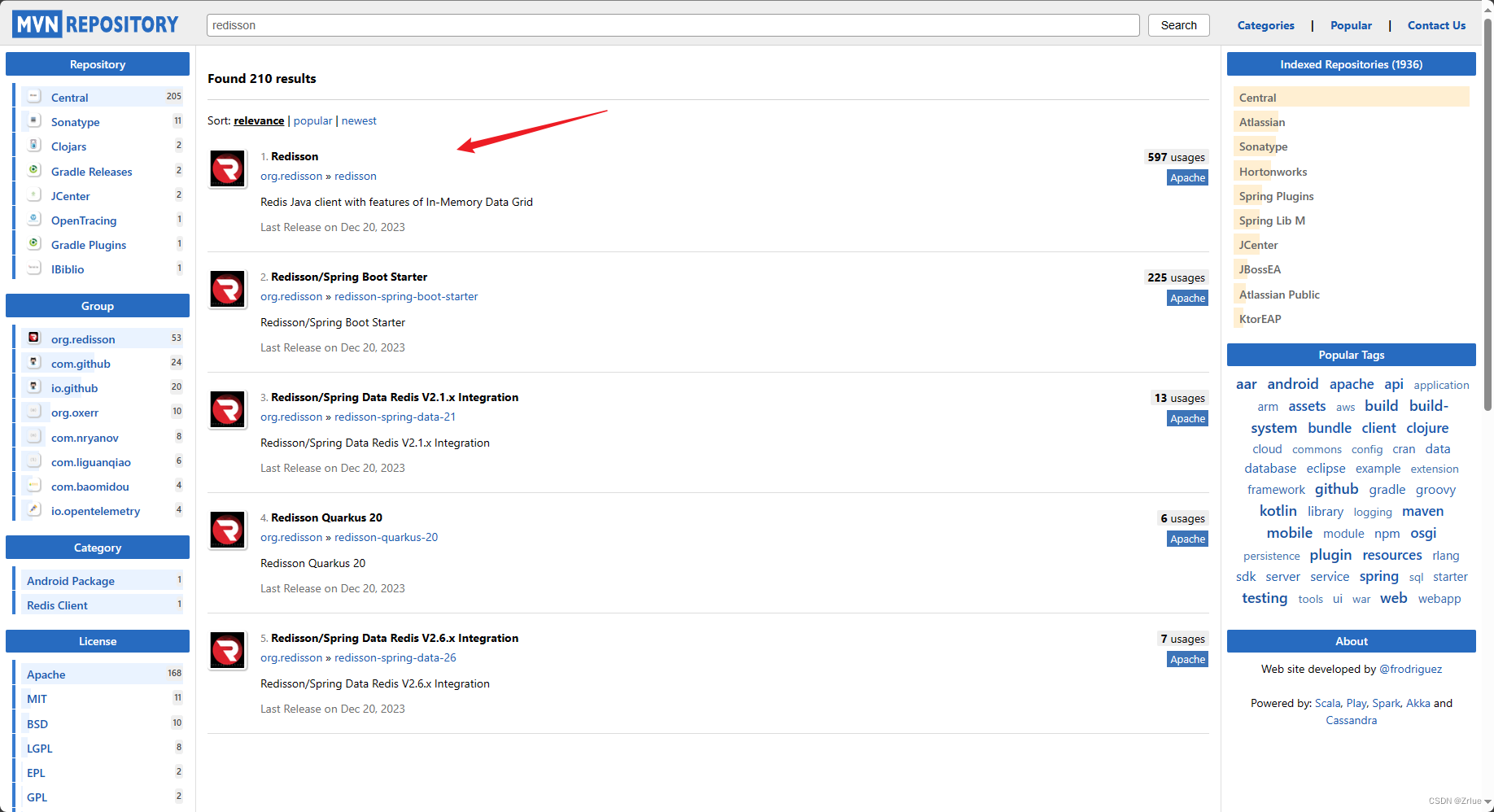
Task: Filter by Android Package category
Action: click(71, 581)
